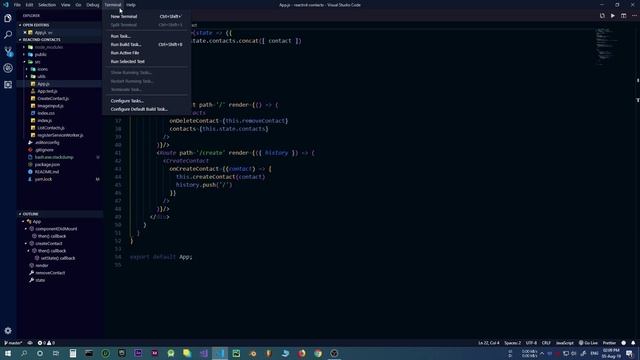The image size is (640, 360).
Task: Click the Run play icon in editor toolbar
Action: (x=613, y=16)
